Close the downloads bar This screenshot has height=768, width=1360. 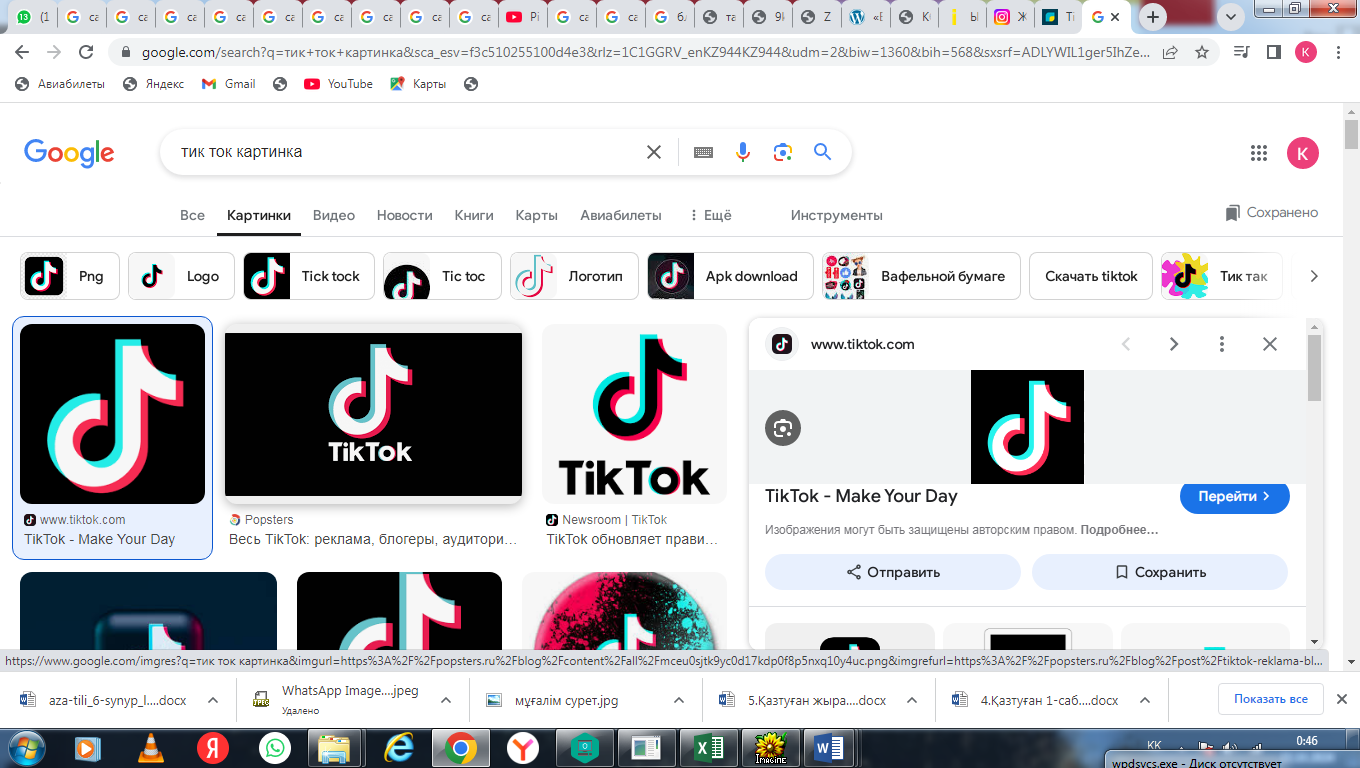1343,699
